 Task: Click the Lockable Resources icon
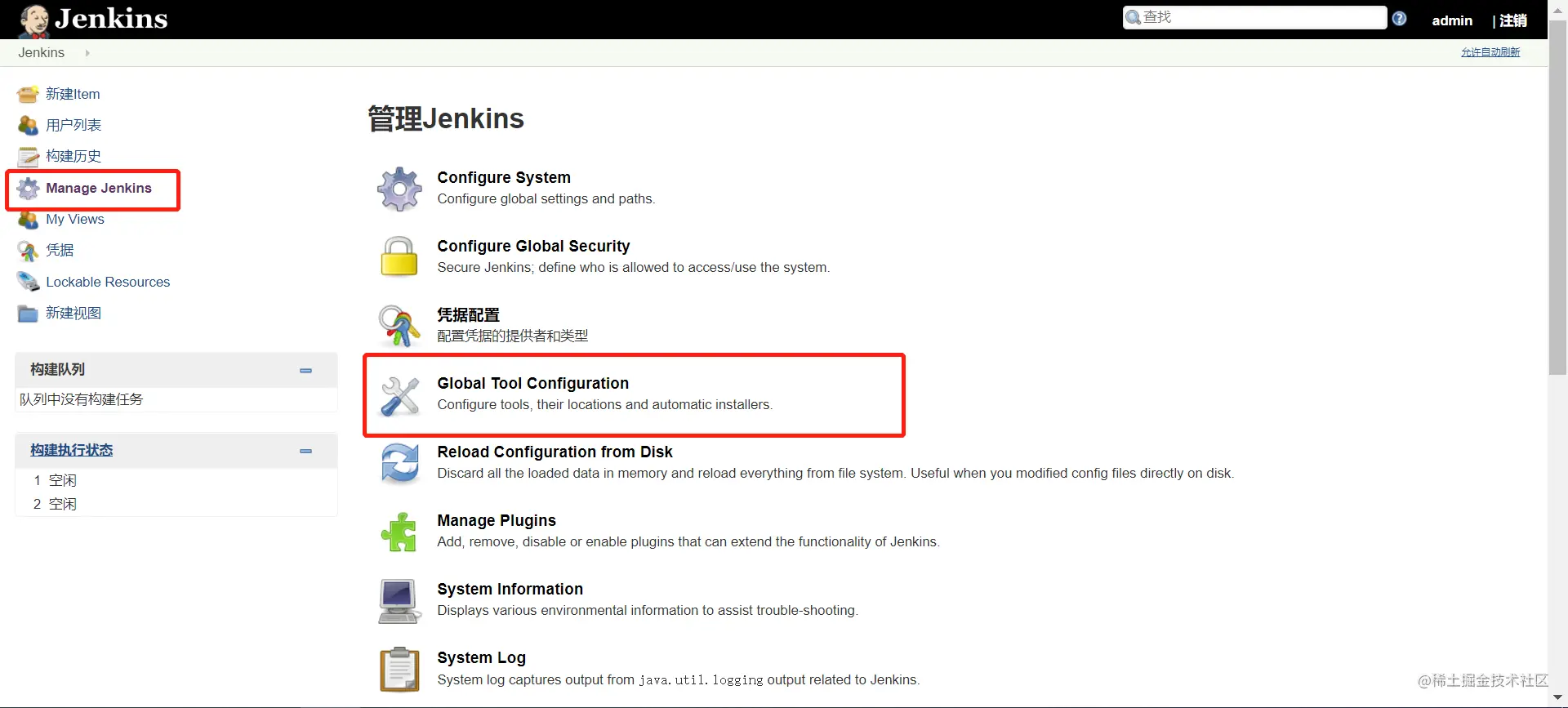[x=28, y=283]
